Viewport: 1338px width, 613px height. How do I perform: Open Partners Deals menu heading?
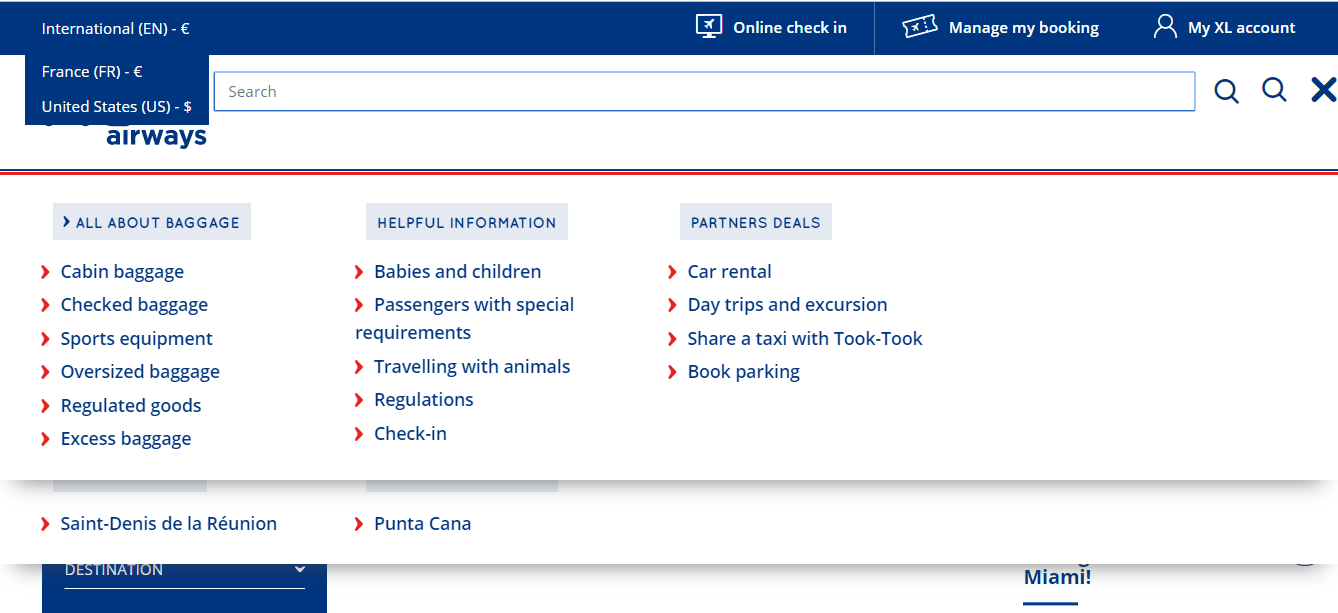coord(755,223)
